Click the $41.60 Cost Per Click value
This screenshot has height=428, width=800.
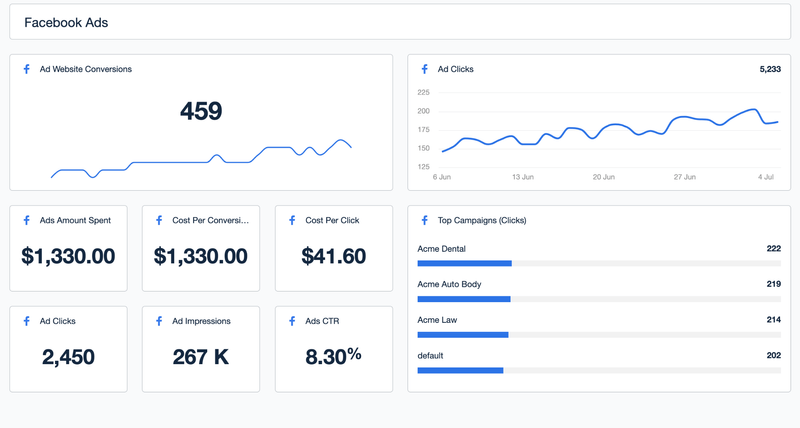(334, 256)
